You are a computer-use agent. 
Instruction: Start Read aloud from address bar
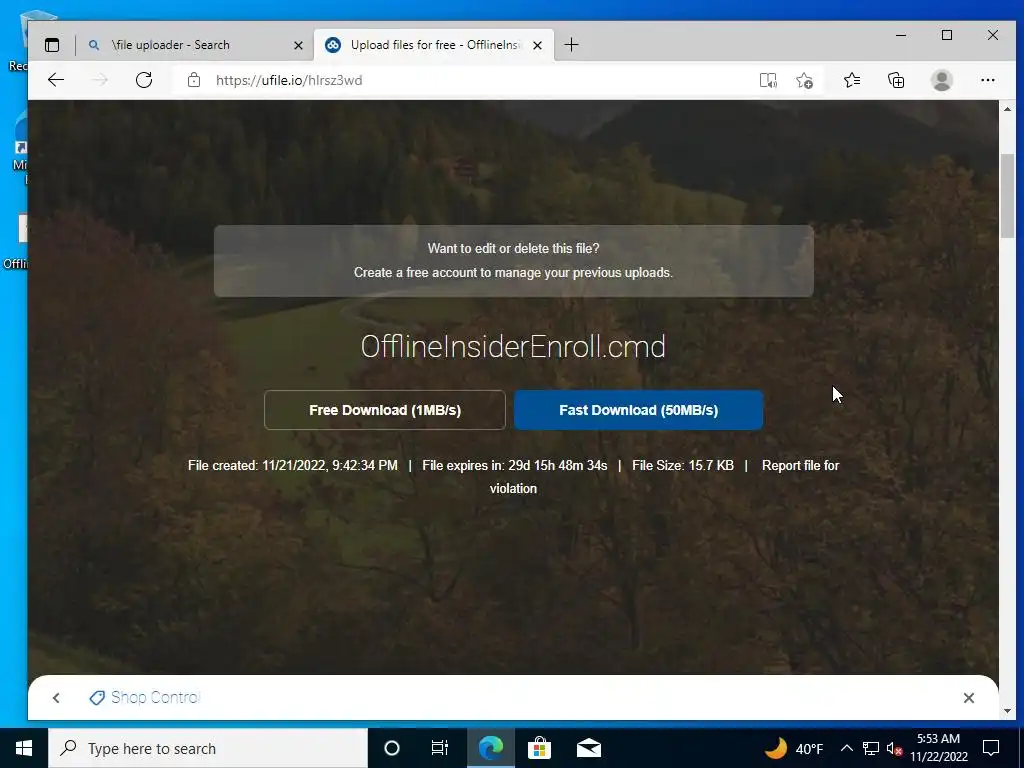tap(768, 80)
